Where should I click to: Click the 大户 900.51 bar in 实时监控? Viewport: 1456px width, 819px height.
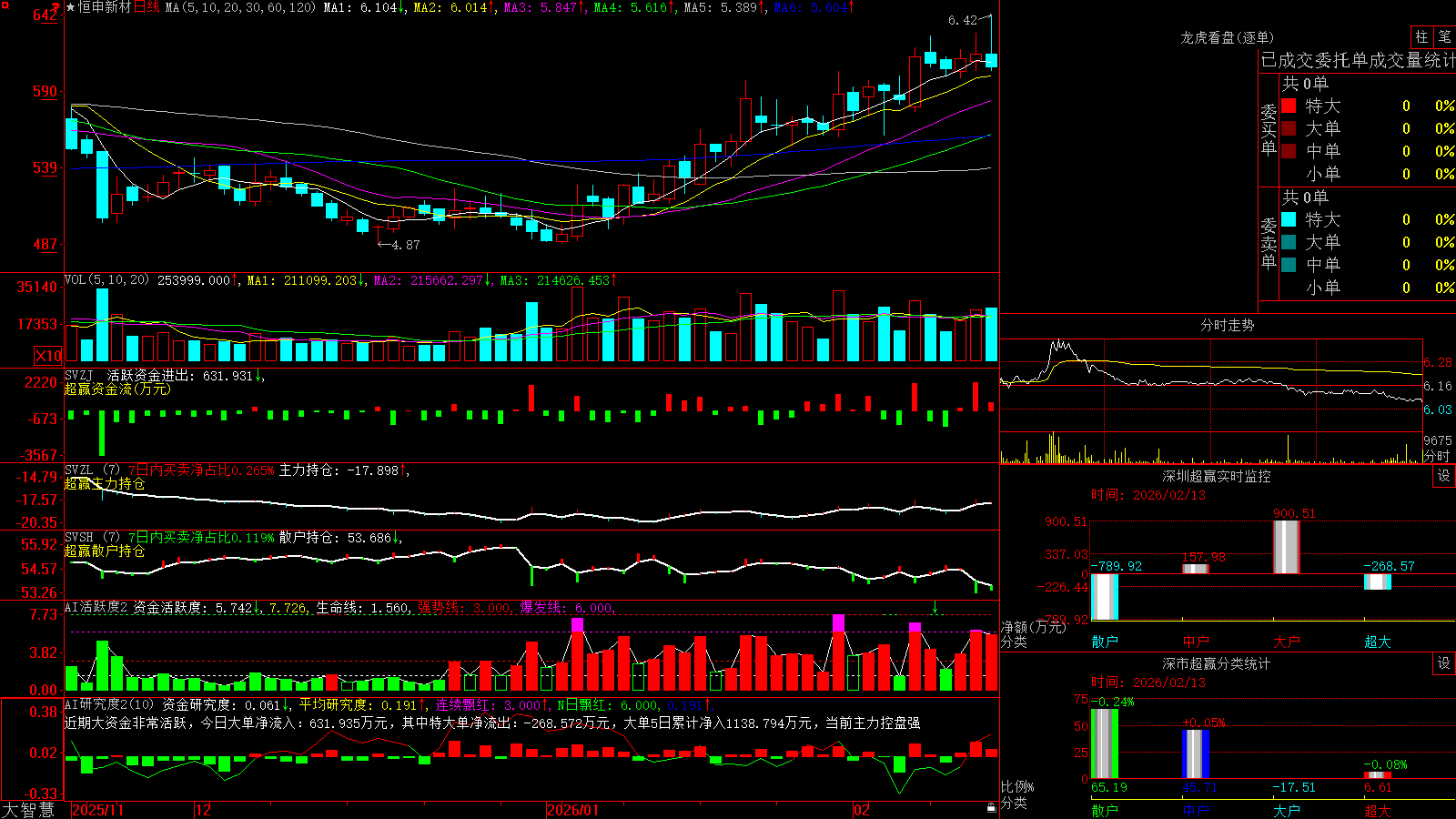(x=1287, y=547)
